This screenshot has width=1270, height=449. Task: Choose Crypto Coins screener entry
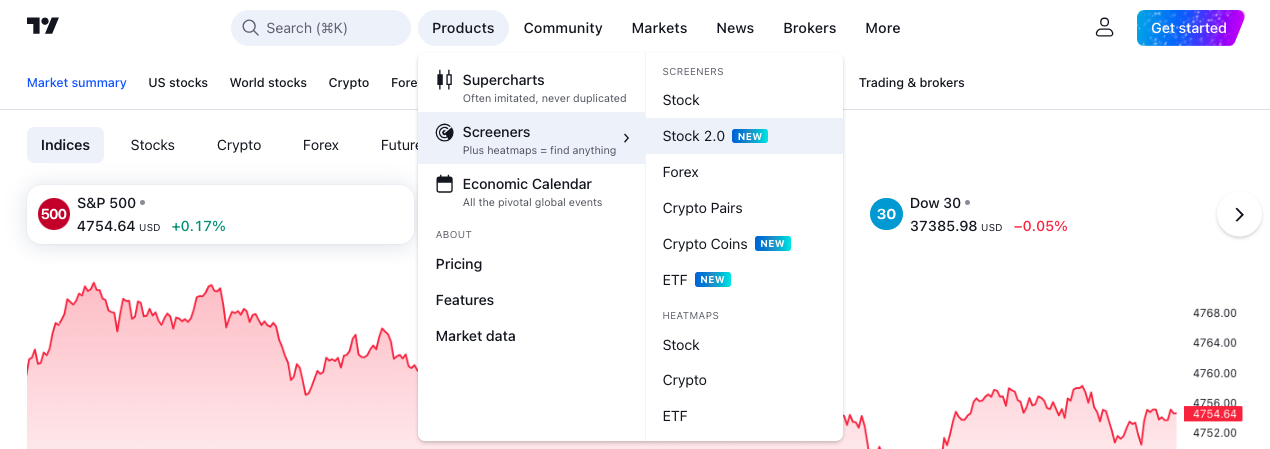tap(705, 244)
